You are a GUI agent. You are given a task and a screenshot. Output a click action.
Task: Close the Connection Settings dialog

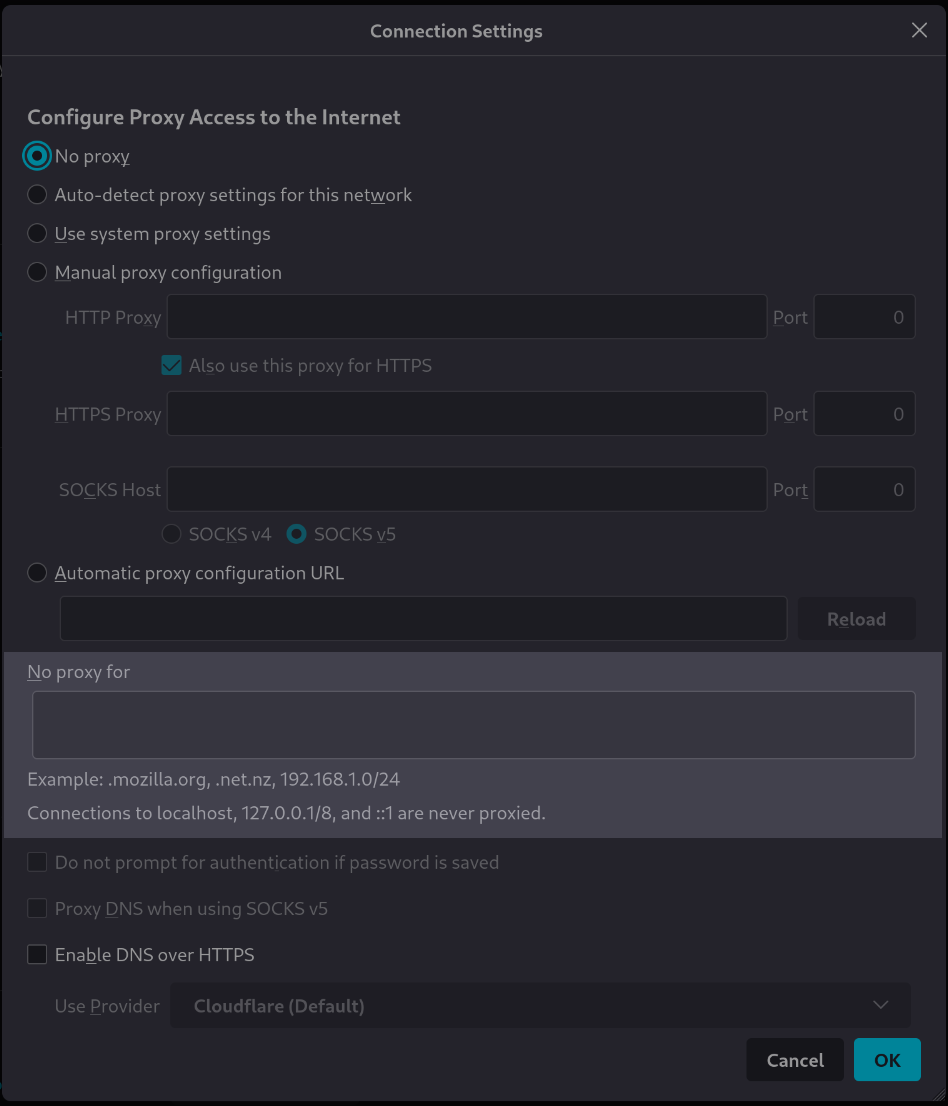tap(918, 30)
